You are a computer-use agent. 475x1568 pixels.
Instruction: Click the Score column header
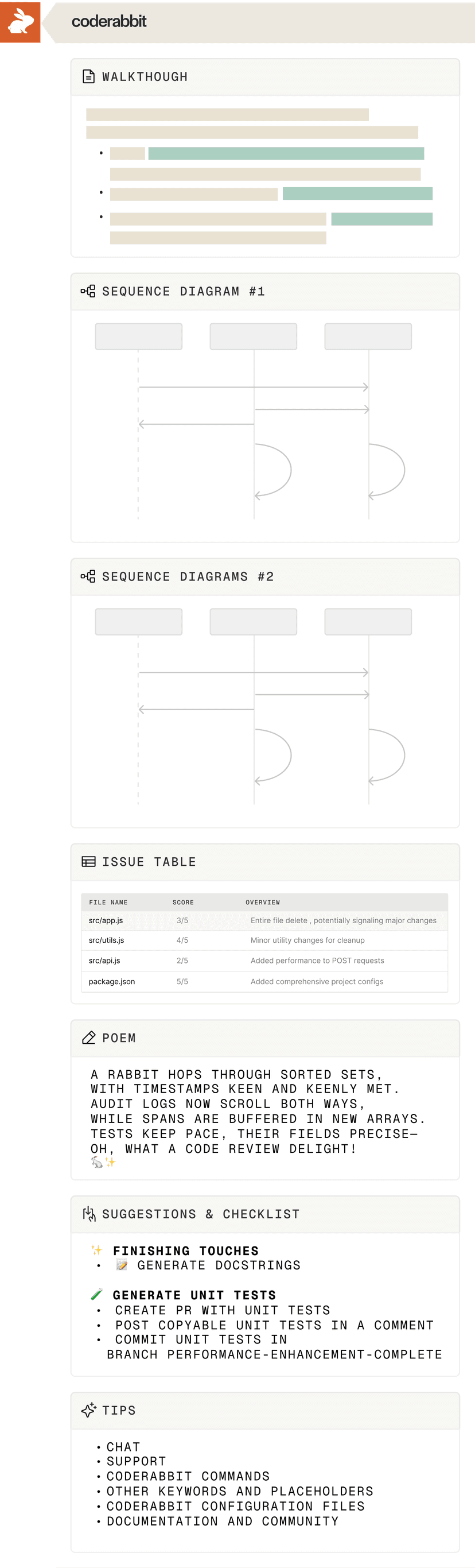click(182, 902)
